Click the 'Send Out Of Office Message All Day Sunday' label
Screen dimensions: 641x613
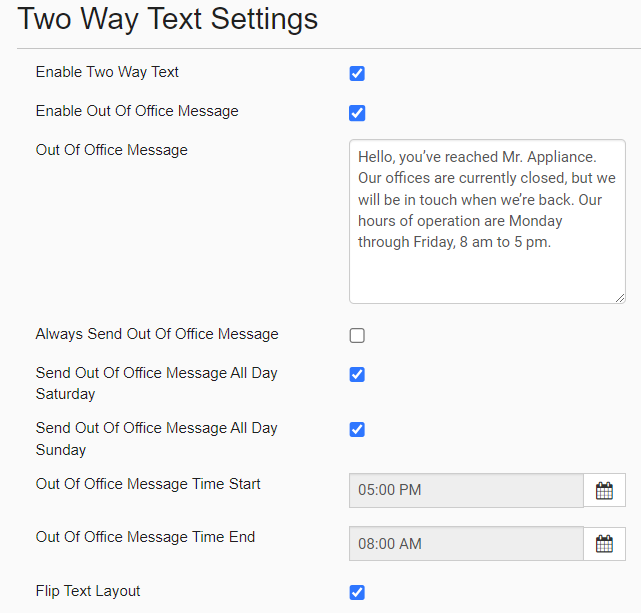point(156,438)
